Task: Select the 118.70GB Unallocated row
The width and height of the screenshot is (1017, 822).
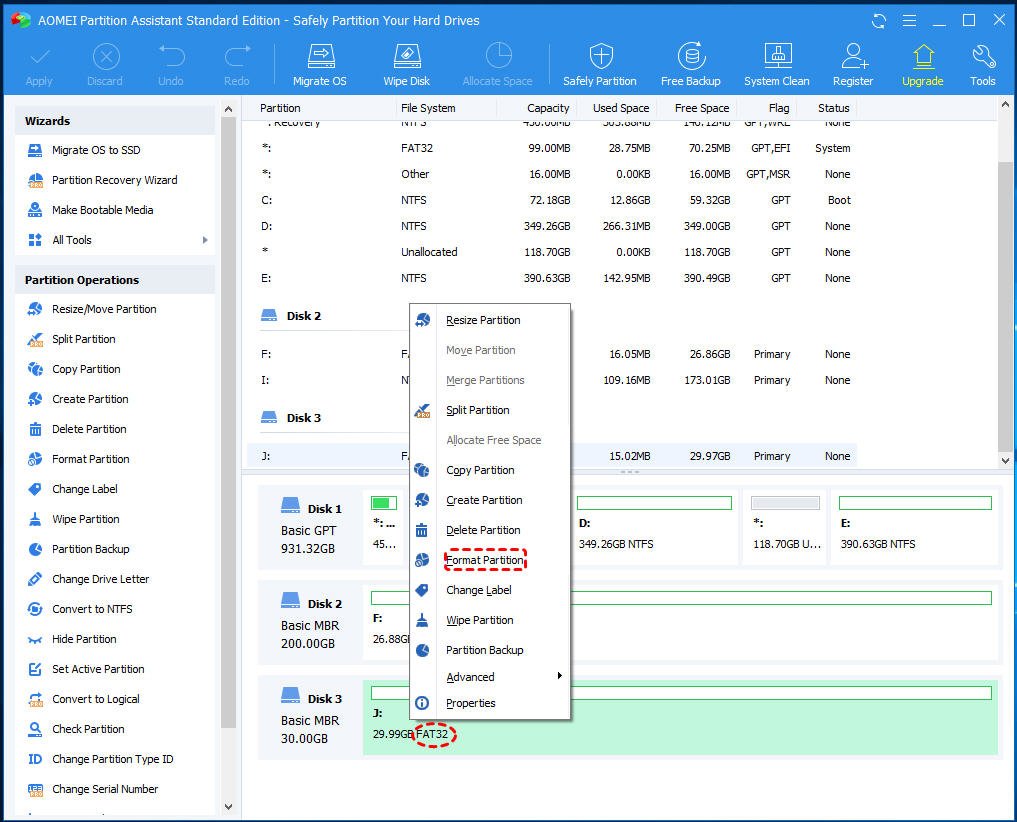Action: tap(552, 252)
